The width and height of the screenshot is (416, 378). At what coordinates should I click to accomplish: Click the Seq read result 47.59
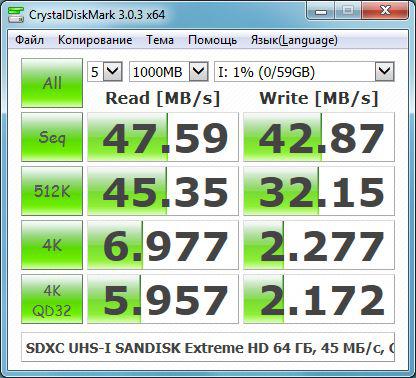[x=163, y=137]
